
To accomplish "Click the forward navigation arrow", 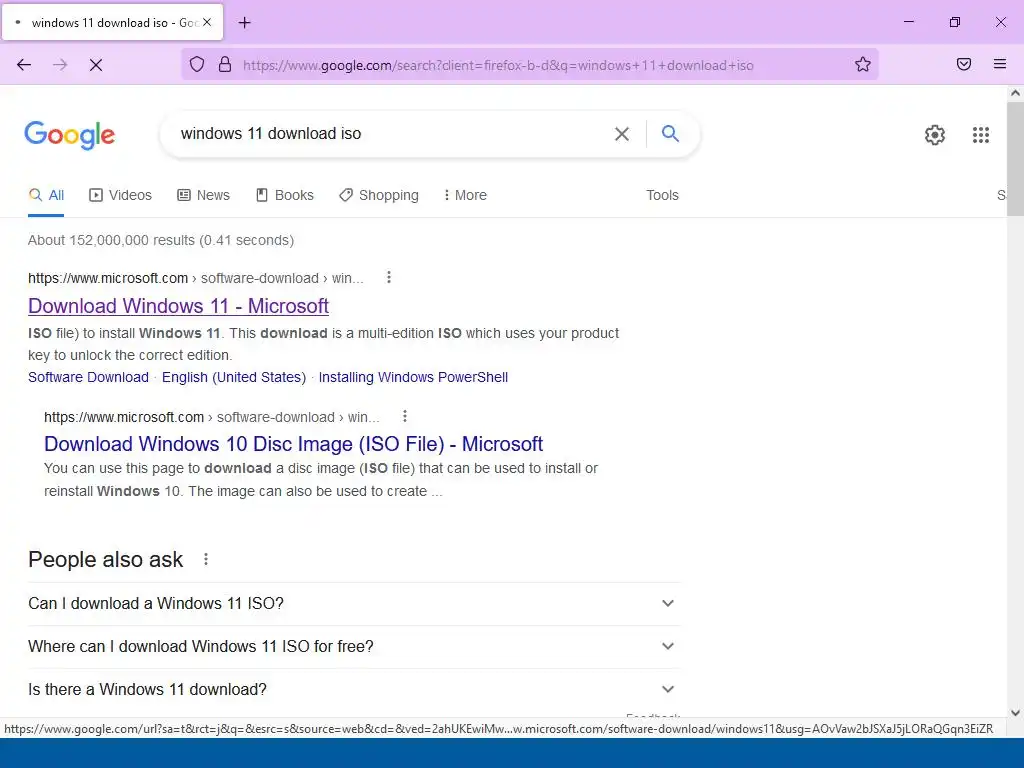I will click(60, 65).
